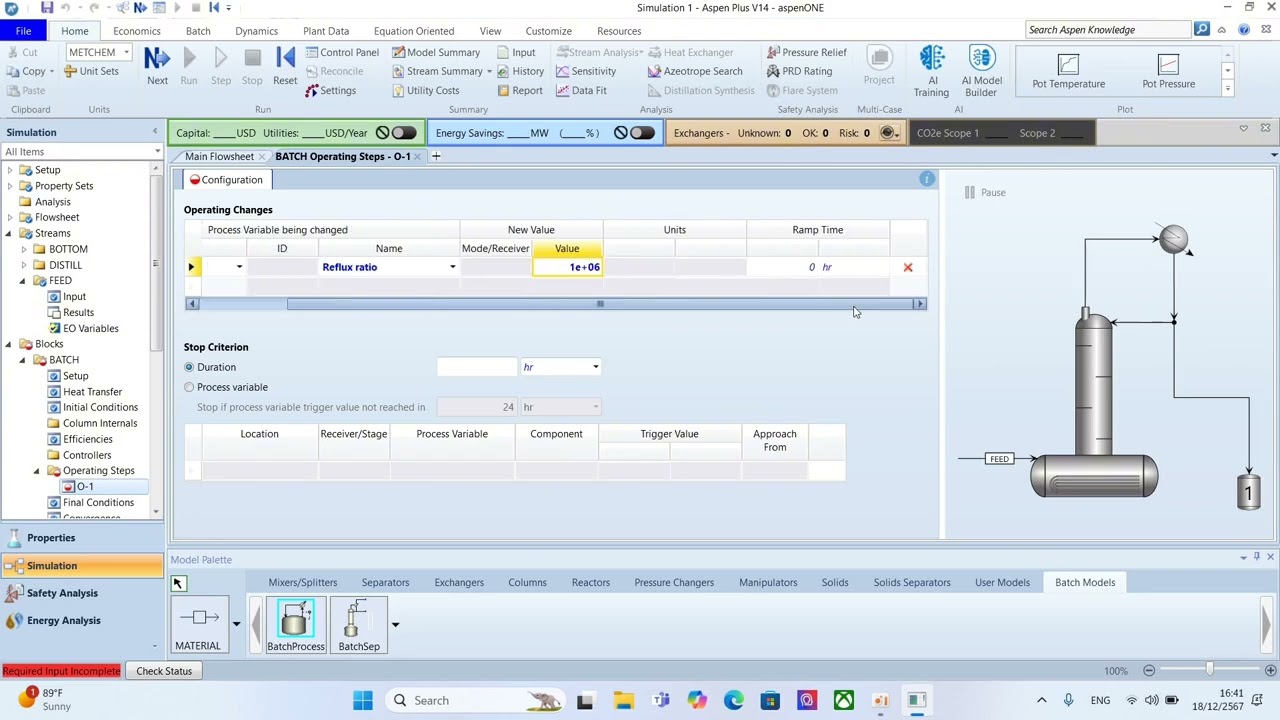Click the zoom slider handle

1209,670
